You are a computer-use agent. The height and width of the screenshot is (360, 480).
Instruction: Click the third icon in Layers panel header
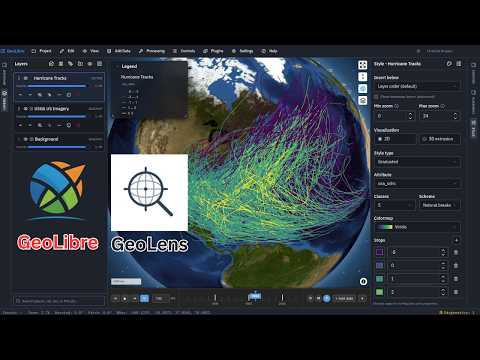(70, 64)
